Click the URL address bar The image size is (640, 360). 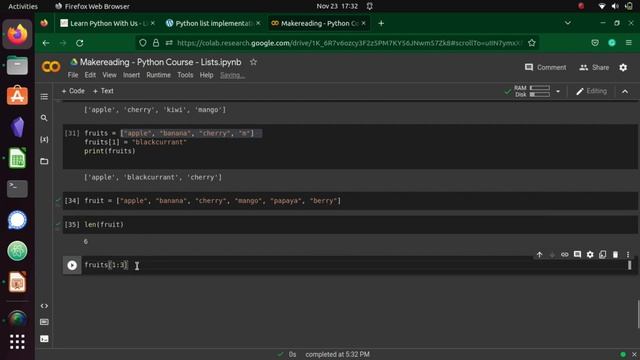click(349, 43)
